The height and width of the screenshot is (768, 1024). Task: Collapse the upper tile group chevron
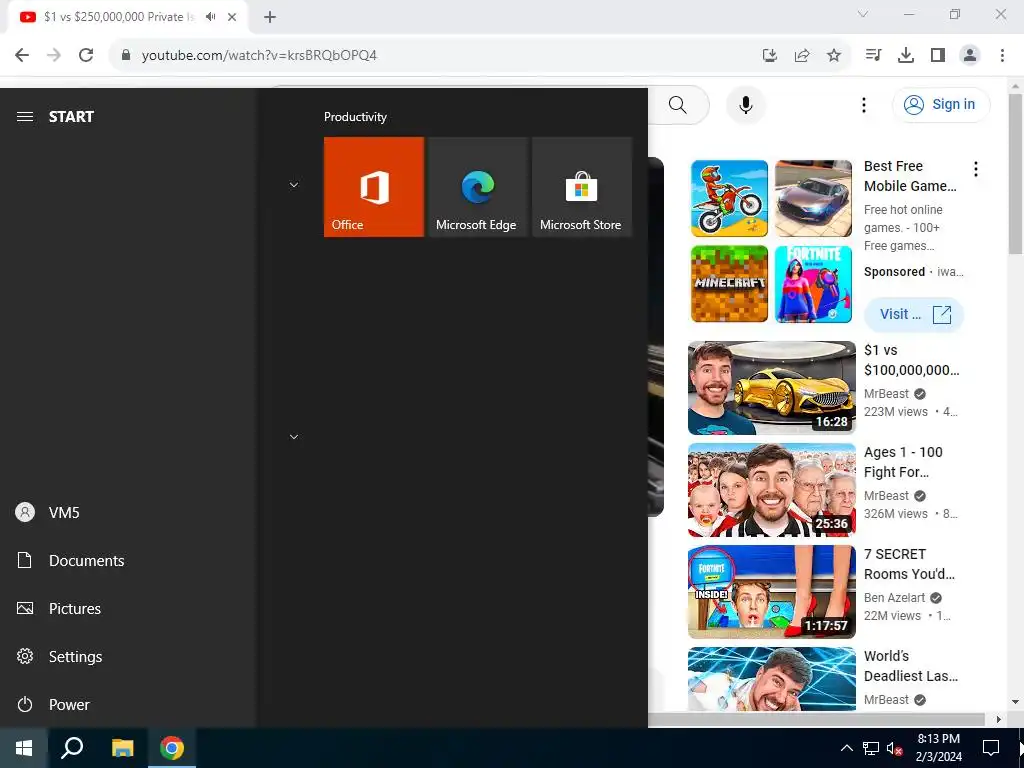tap(294, 185)
